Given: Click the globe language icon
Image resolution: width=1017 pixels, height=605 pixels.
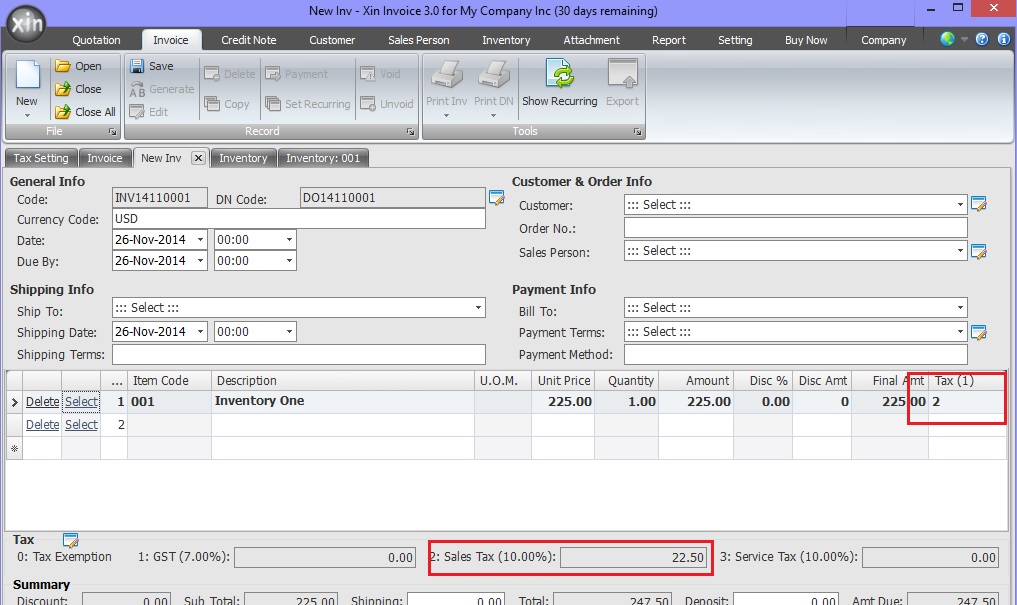Looking at the screenshot, I should pos(948,39).
